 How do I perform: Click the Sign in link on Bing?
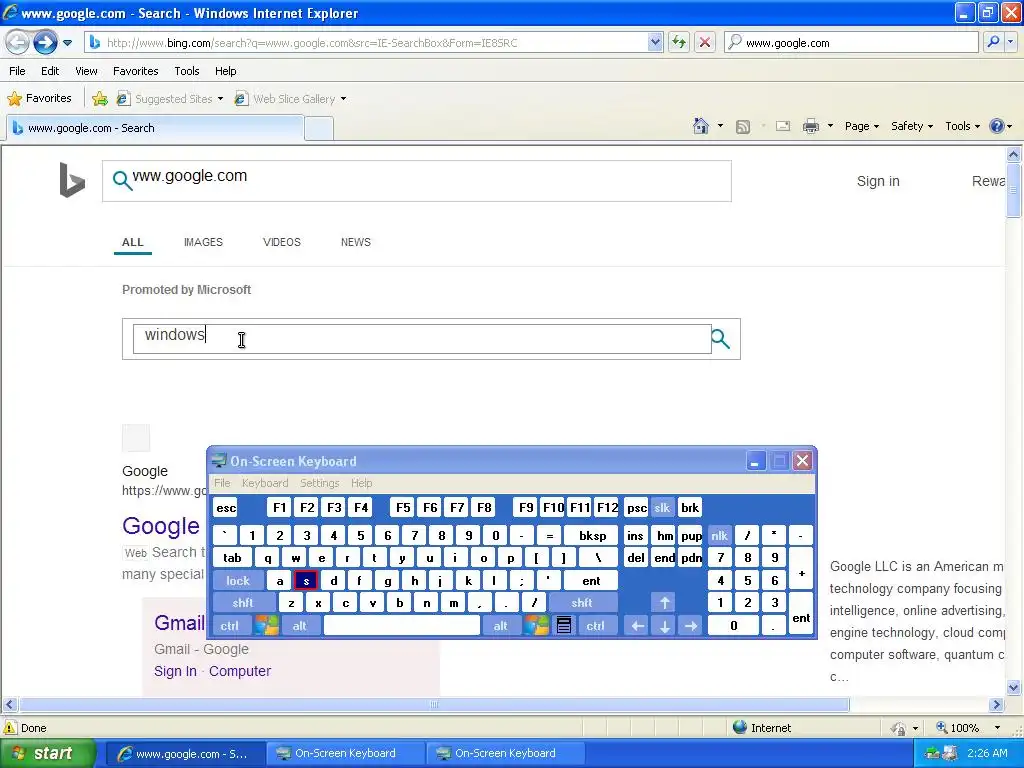point(878,181)
